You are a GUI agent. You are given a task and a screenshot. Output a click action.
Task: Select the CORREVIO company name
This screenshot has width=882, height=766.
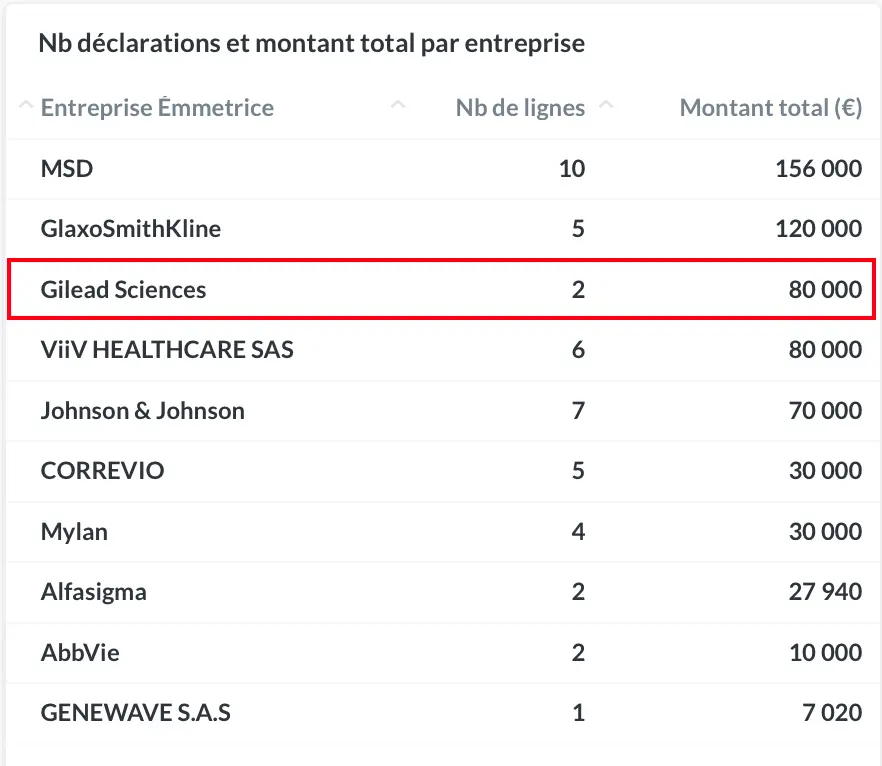click(x=102, y=471)
